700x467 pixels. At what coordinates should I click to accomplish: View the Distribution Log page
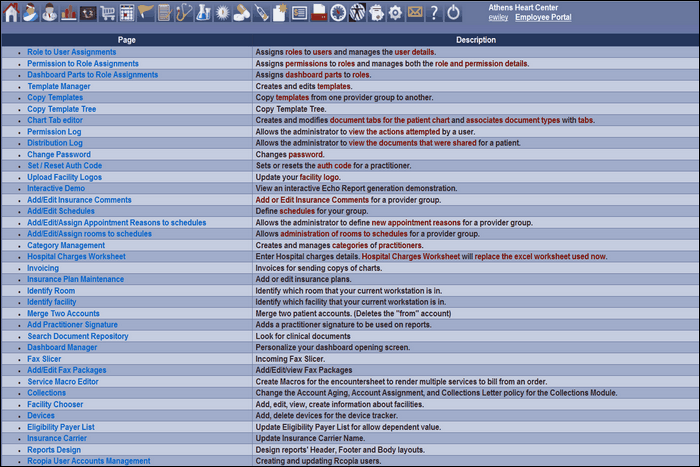54,143
